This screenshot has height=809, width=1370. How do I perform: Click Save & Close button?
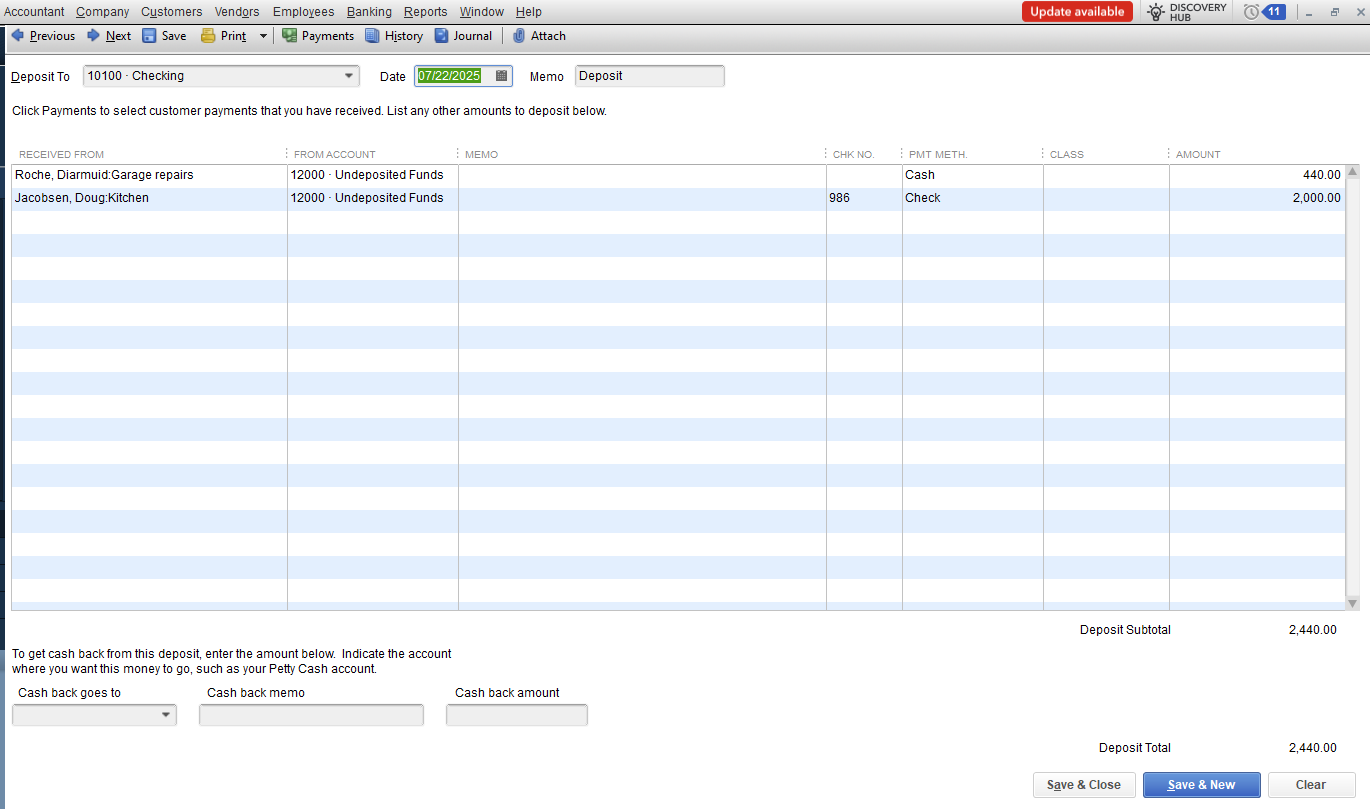[1084, 785]
